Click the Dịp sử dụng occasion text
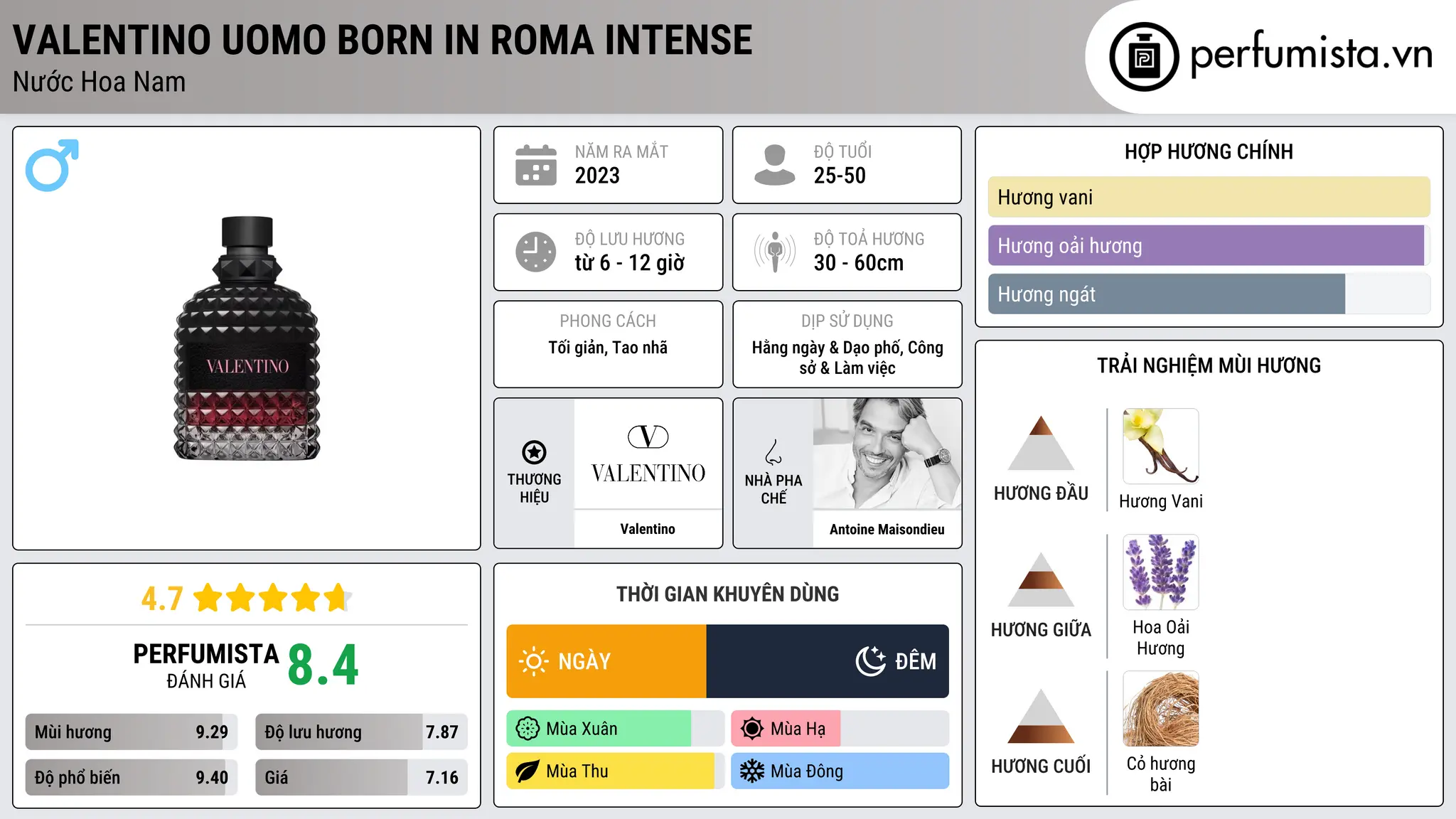Viewport: 1456px width, 819px height. (x=847, y=358)
